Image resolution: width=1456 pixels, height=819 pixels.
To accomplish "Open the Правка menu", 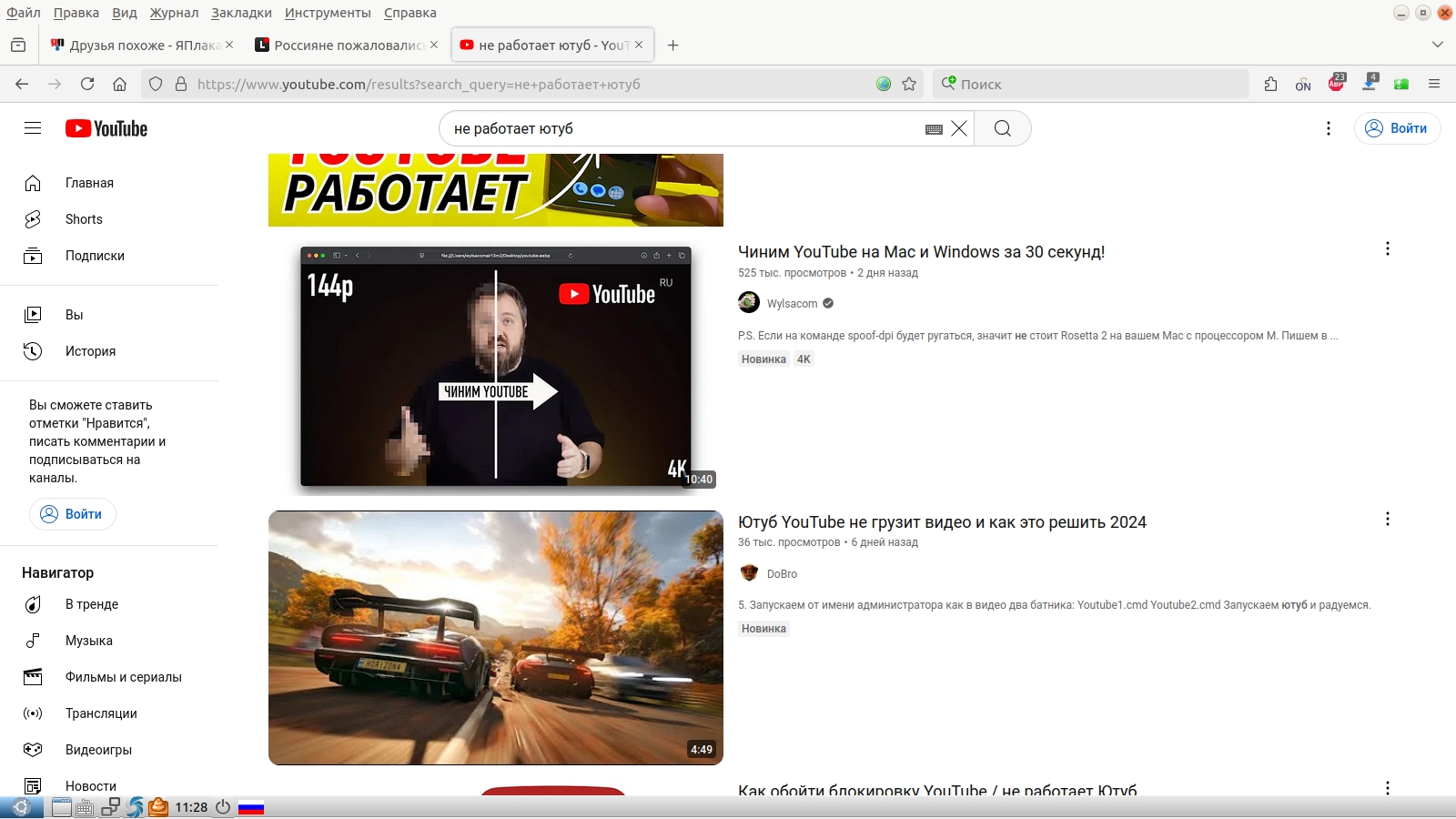I will pos(76,13).
